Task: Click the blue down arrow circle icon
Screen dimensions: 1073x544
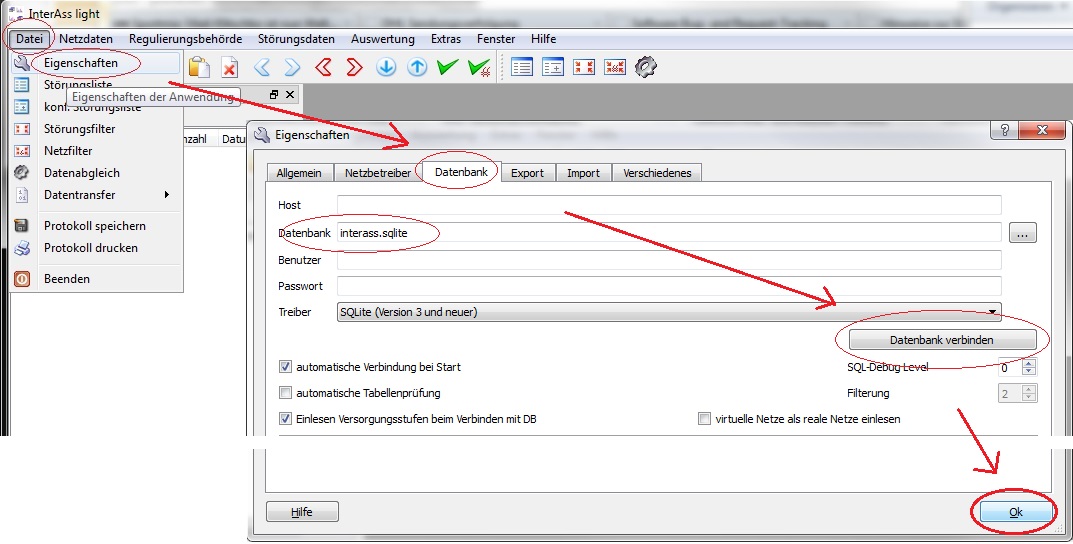Action: coord(386,67)
